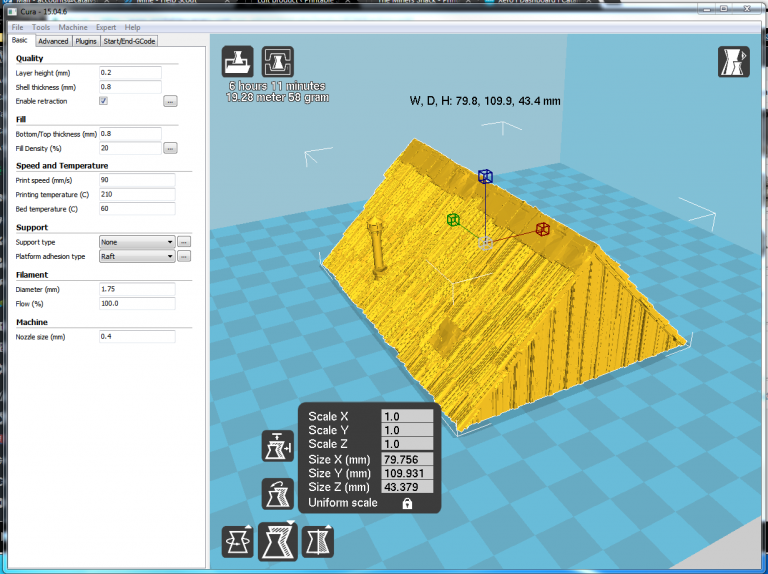Viewport: 768px width, 574px height.
Task: Open the View mode icon
Action: pos(733,61)
